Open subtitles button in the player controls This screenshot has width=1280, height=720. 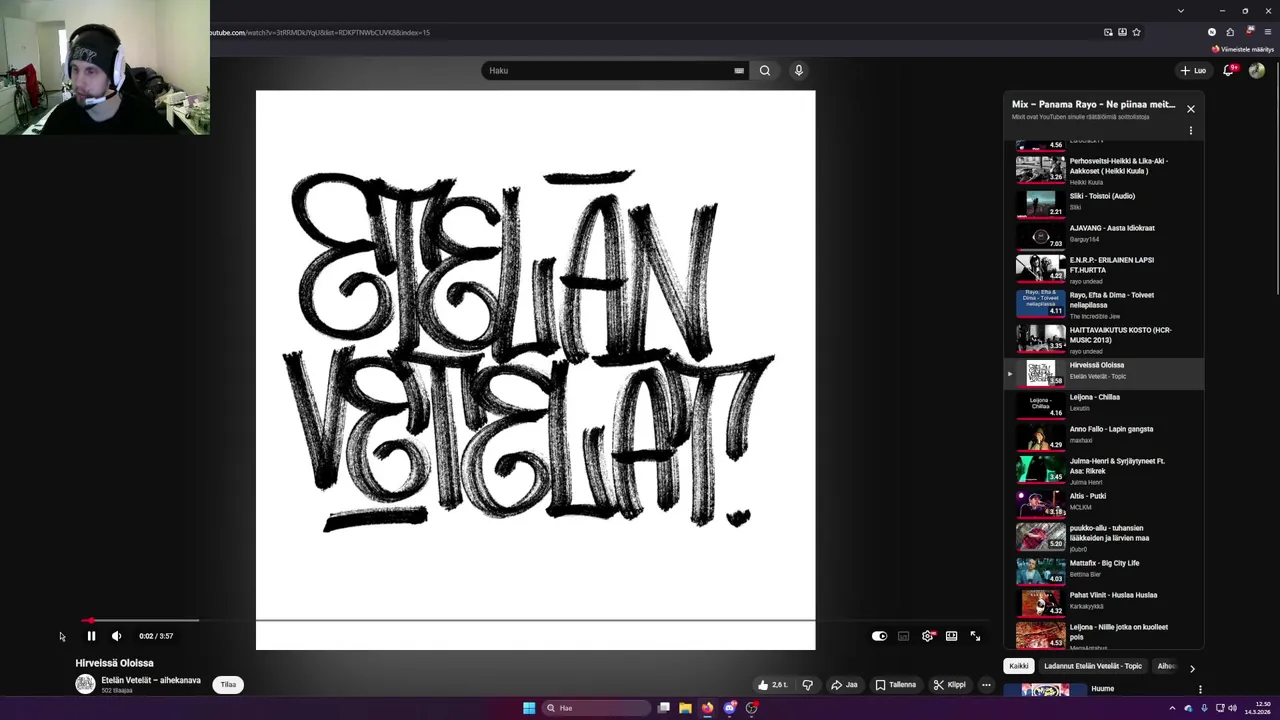[903, 636]
